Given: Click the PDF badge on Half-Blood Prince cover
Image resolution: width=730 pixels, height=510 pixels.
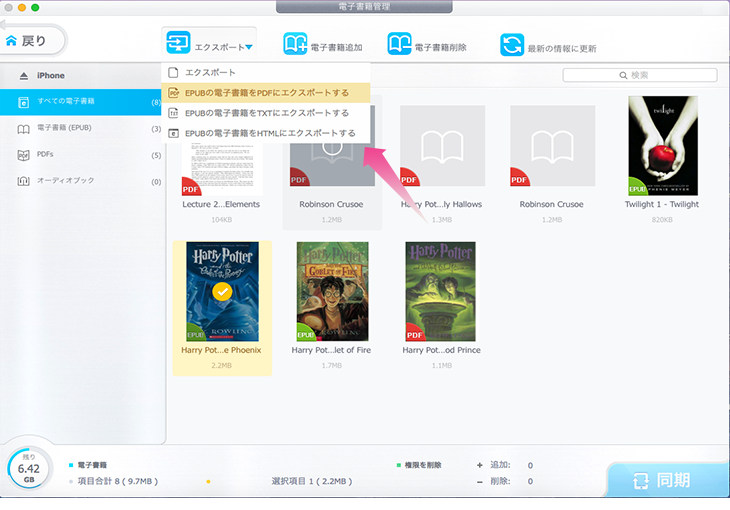Looking at the screenshot, I should 414,333.
